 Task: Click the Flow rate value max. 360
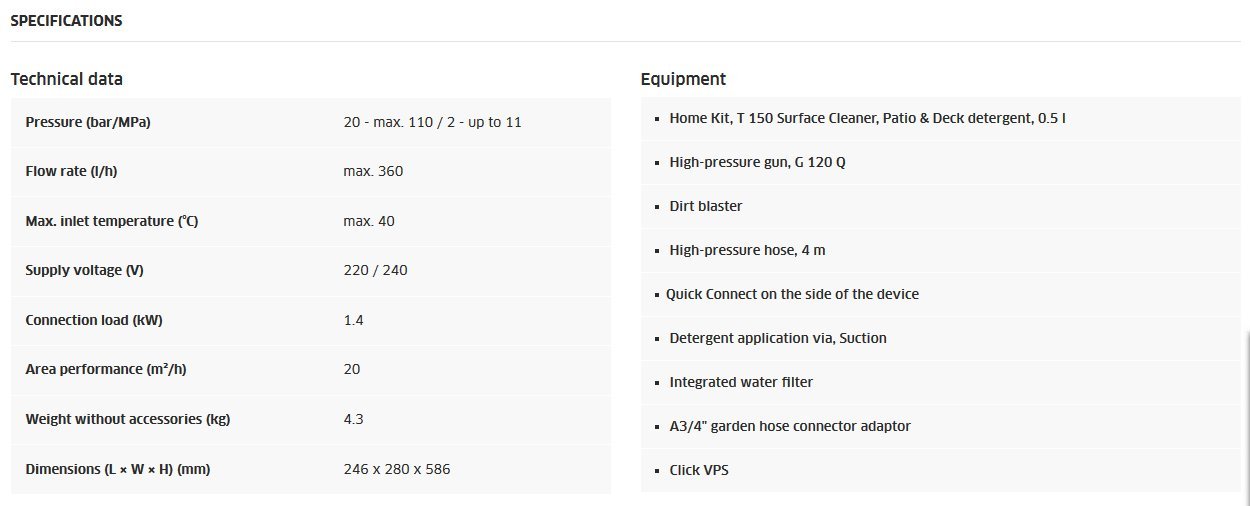(x=373, y=171)
